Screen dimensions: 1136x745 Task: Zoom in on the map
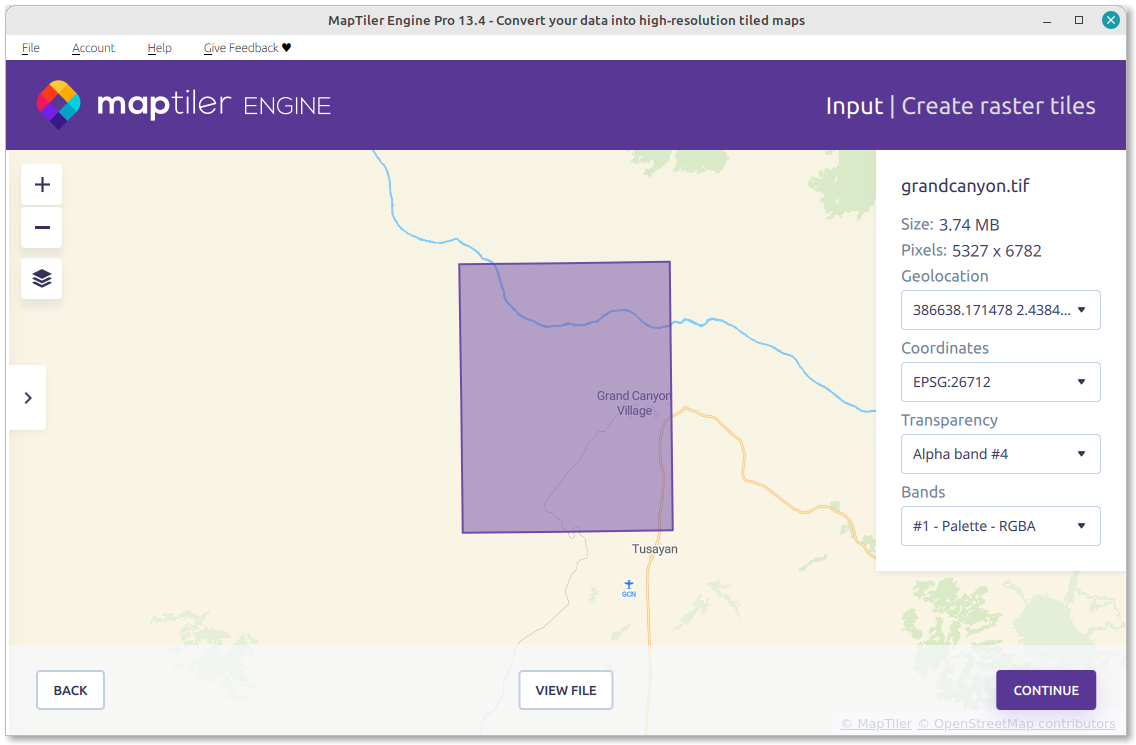tap(42, 185)
